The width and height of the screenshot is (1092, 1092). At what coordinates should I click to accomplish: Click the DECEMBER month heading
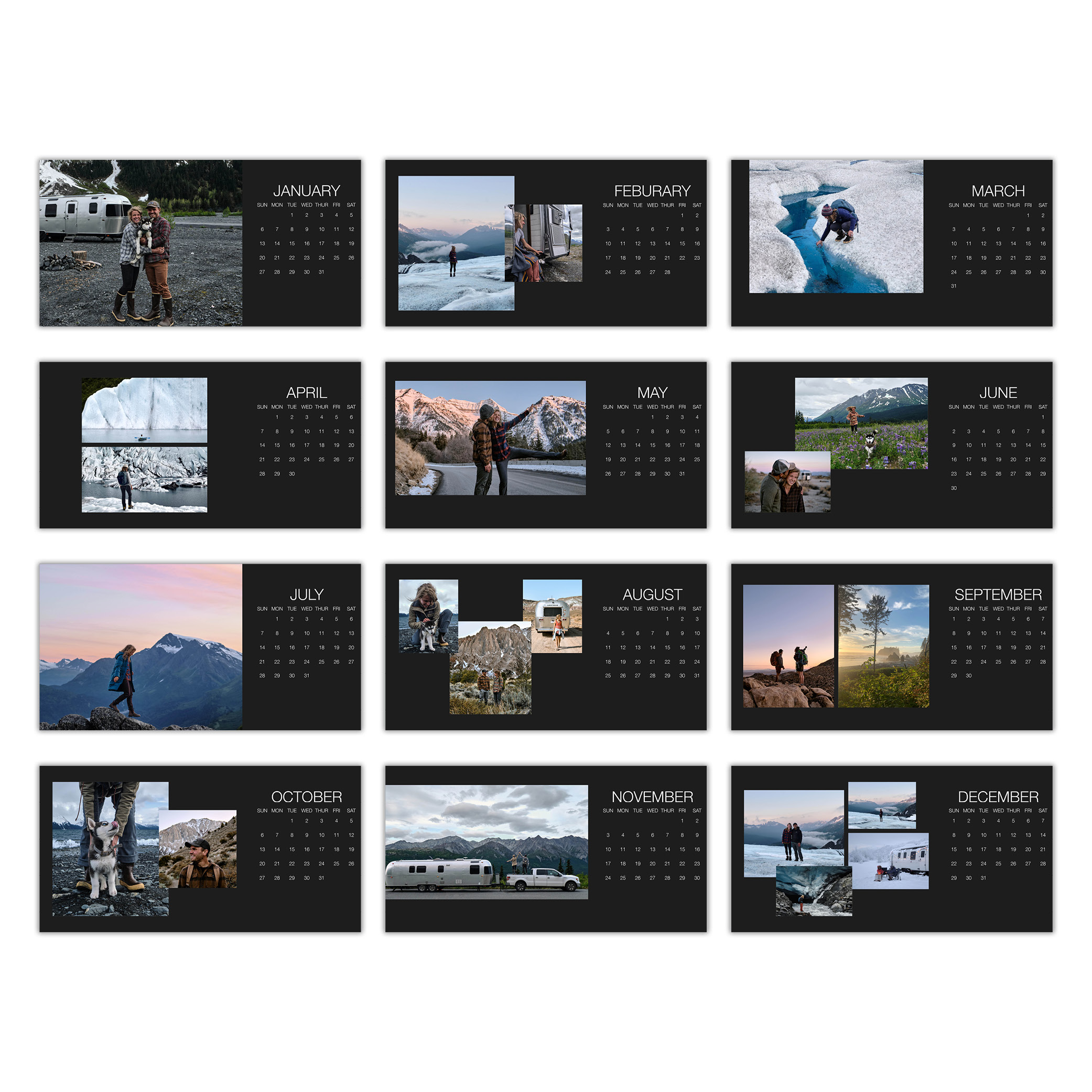point(998,797)
